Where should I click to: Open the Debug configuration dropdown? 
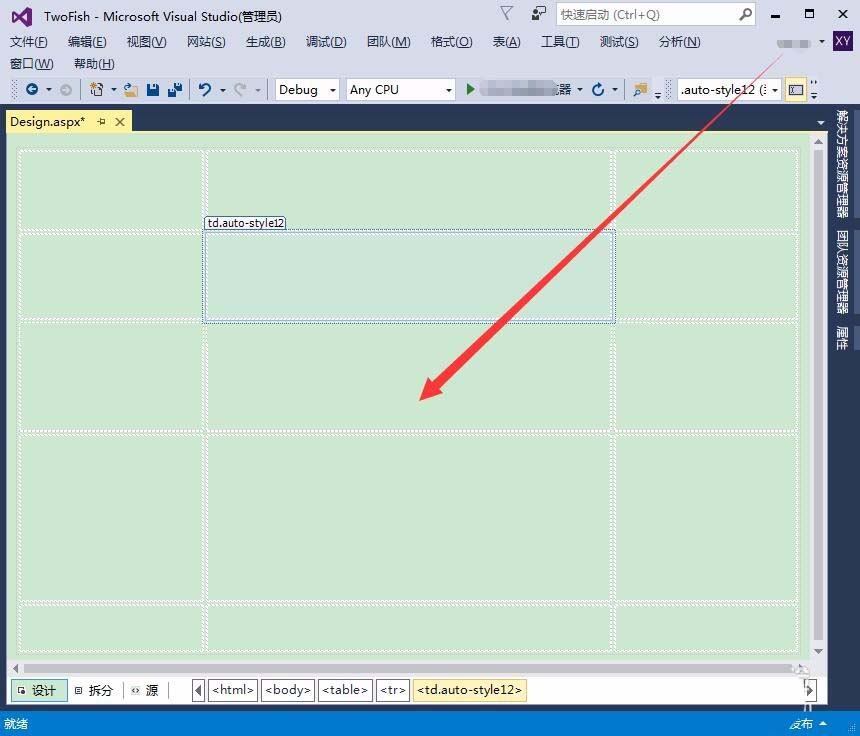pos(333,89)
